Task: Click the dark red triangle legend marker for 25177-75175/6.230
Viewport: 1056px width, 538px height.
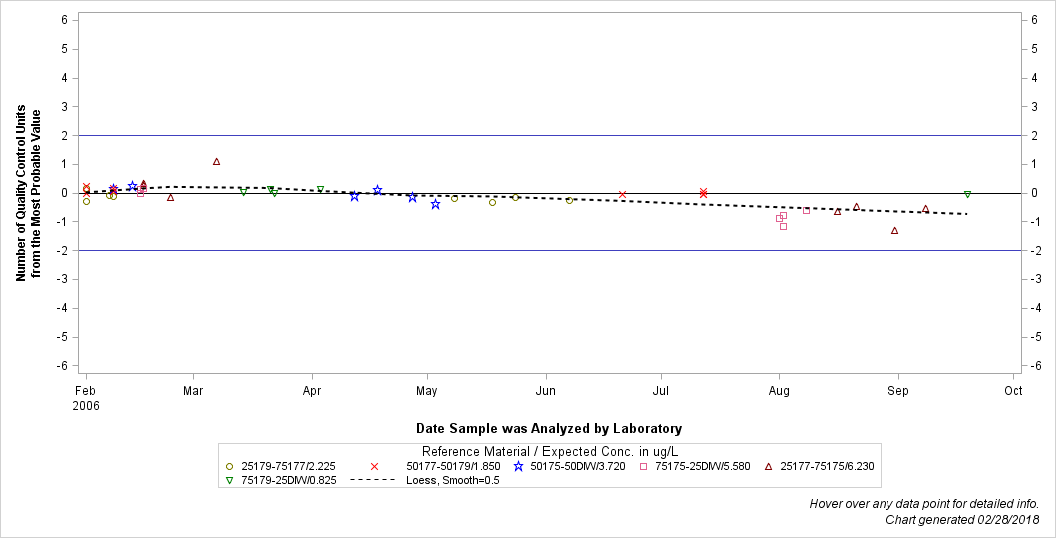Action: coord(768,466)
